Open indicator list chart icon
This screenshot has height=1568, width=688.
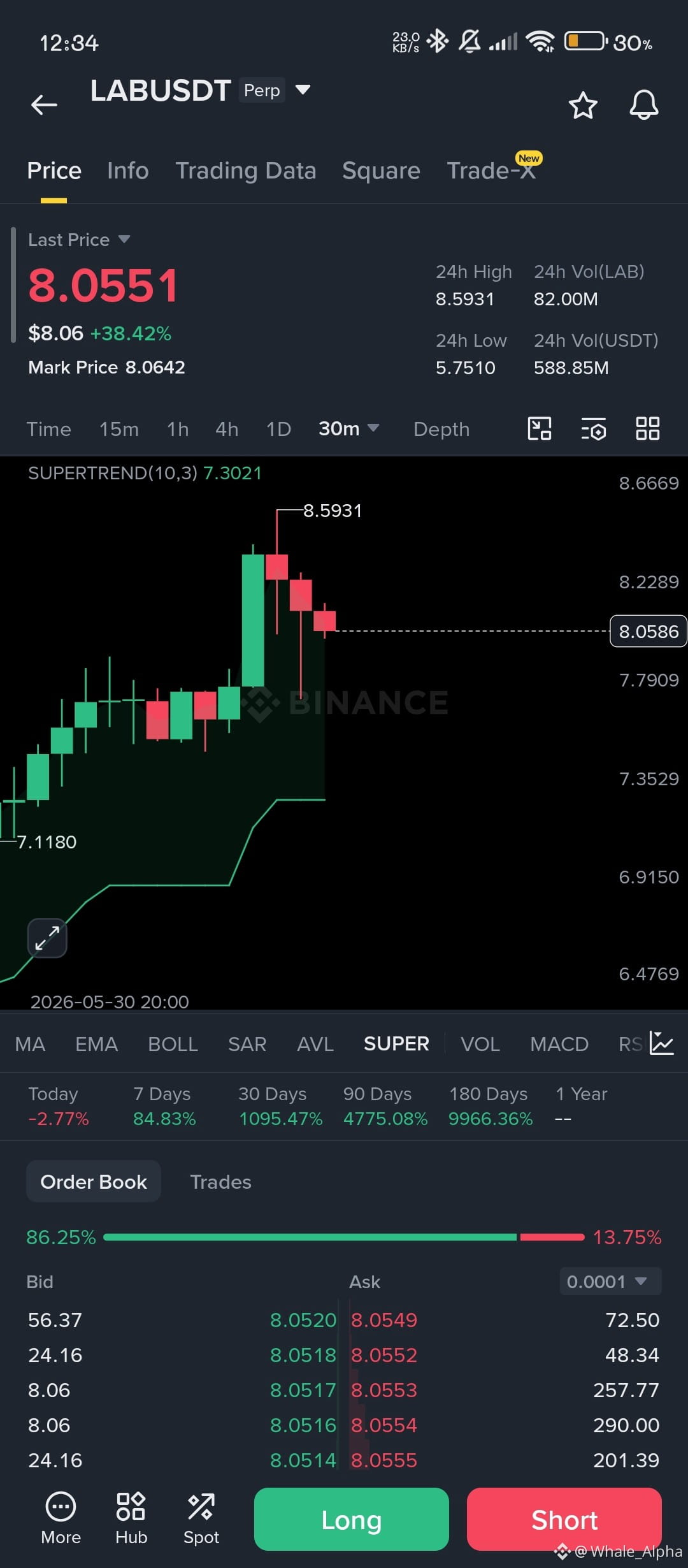[x=662, y=1043]
